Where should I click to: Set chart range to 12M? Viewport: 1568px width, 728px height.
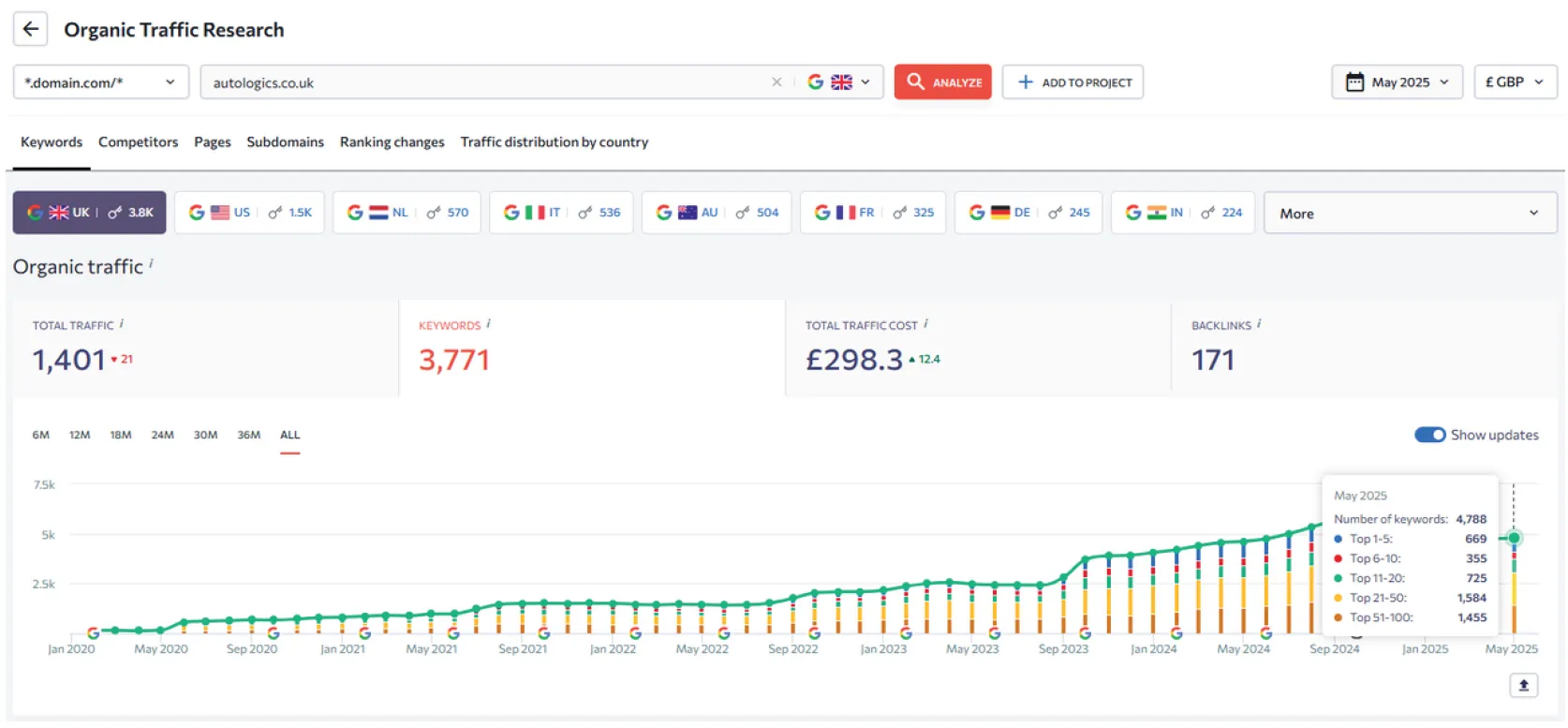click(x=80, y=435)
